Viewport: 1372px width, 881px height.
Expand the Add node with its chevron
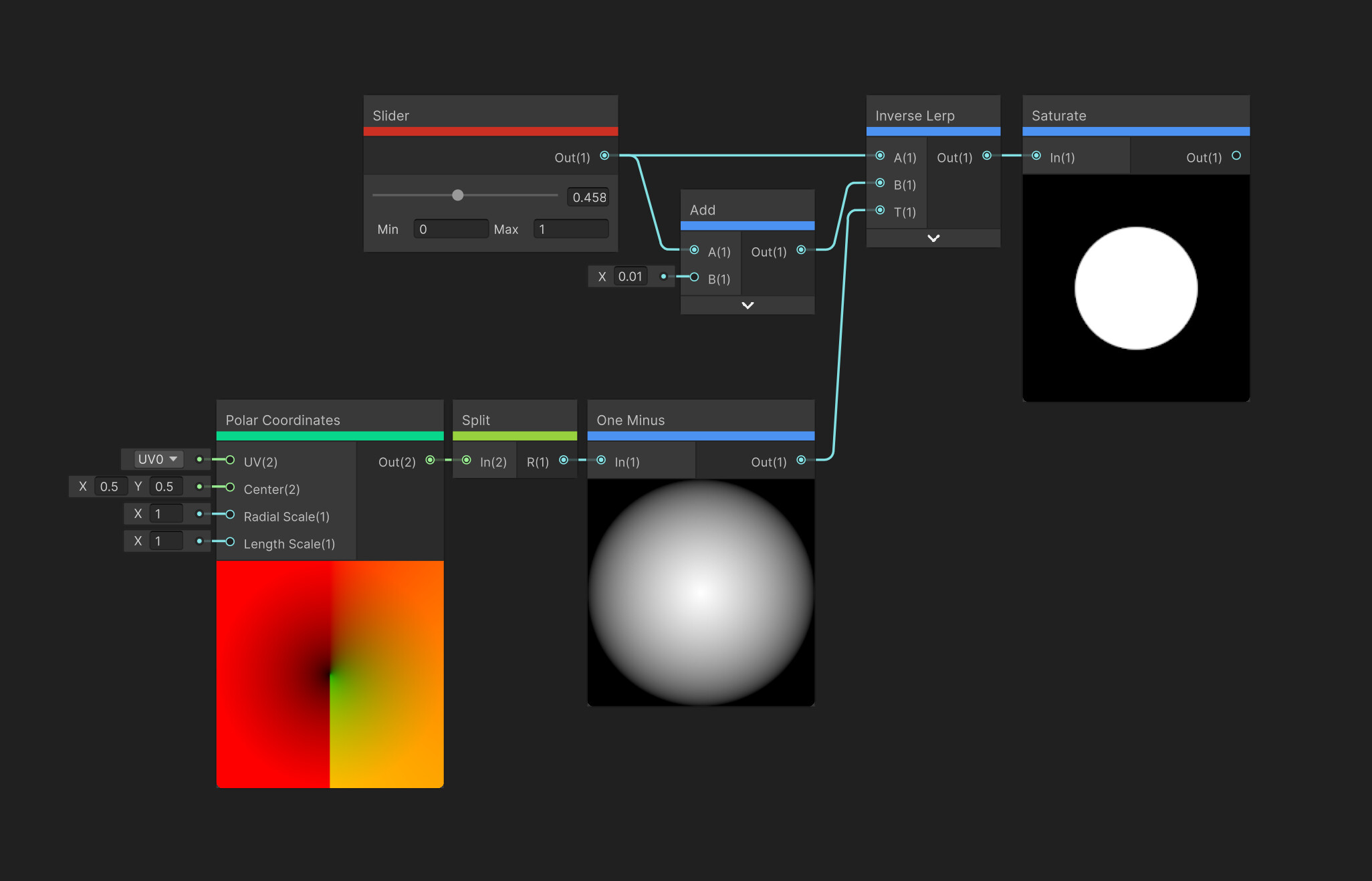click(x=747, y=305)
